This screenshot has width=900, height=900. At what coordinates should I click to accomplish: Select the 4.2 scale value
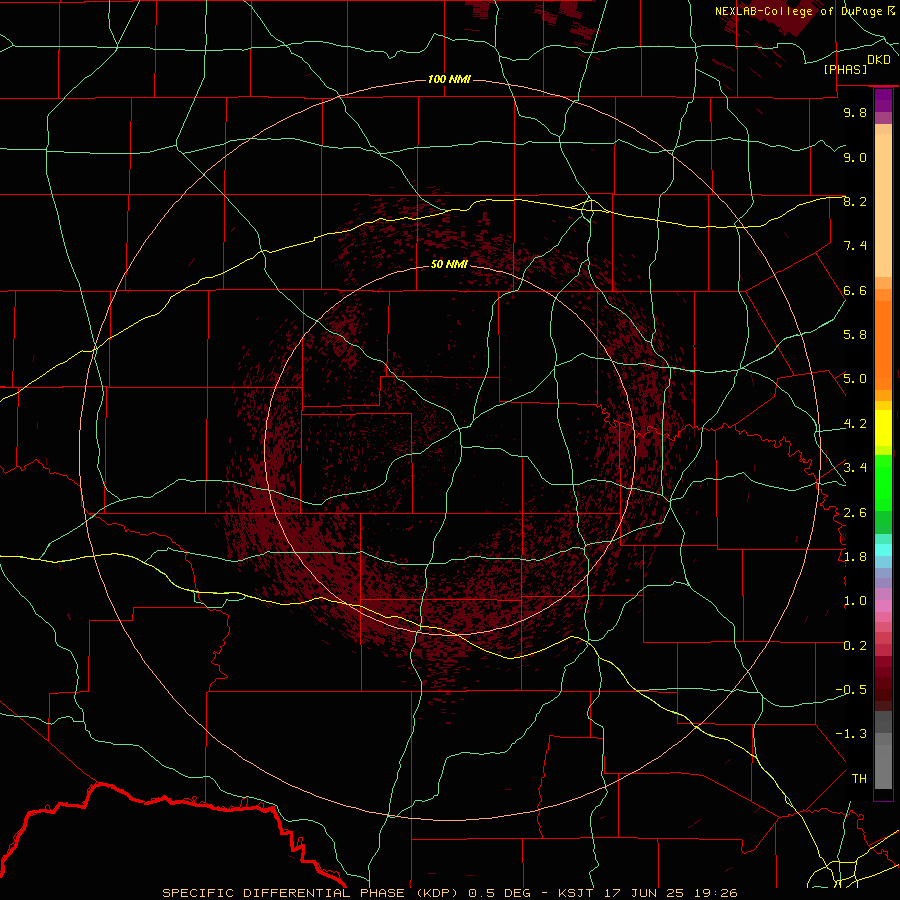[855, 424]
